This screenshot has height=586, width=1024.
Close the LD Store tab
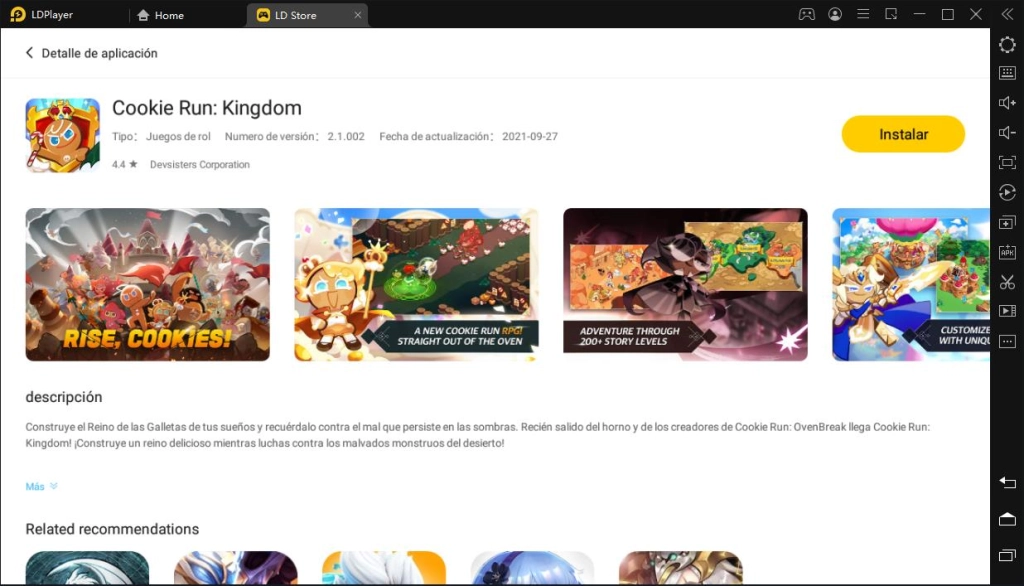pos(357,15)
